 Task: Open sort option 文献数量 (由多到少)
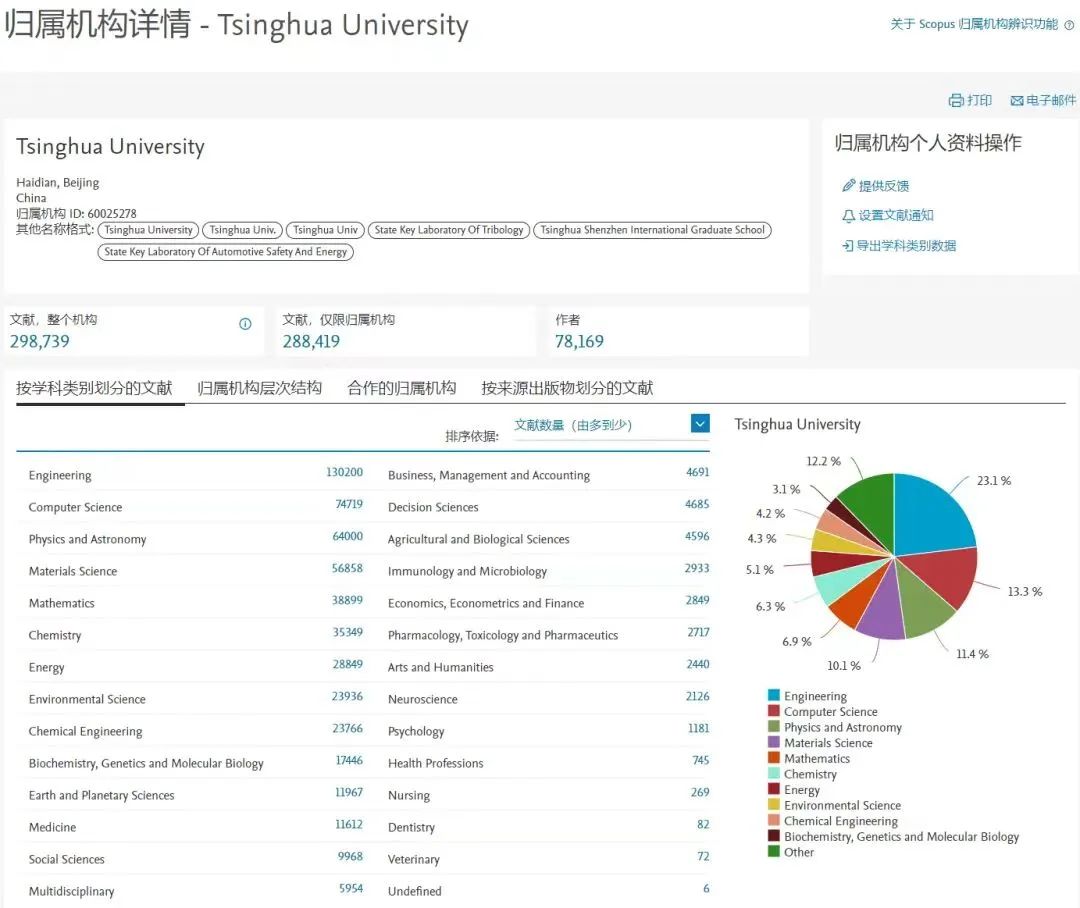click(573, 425)
